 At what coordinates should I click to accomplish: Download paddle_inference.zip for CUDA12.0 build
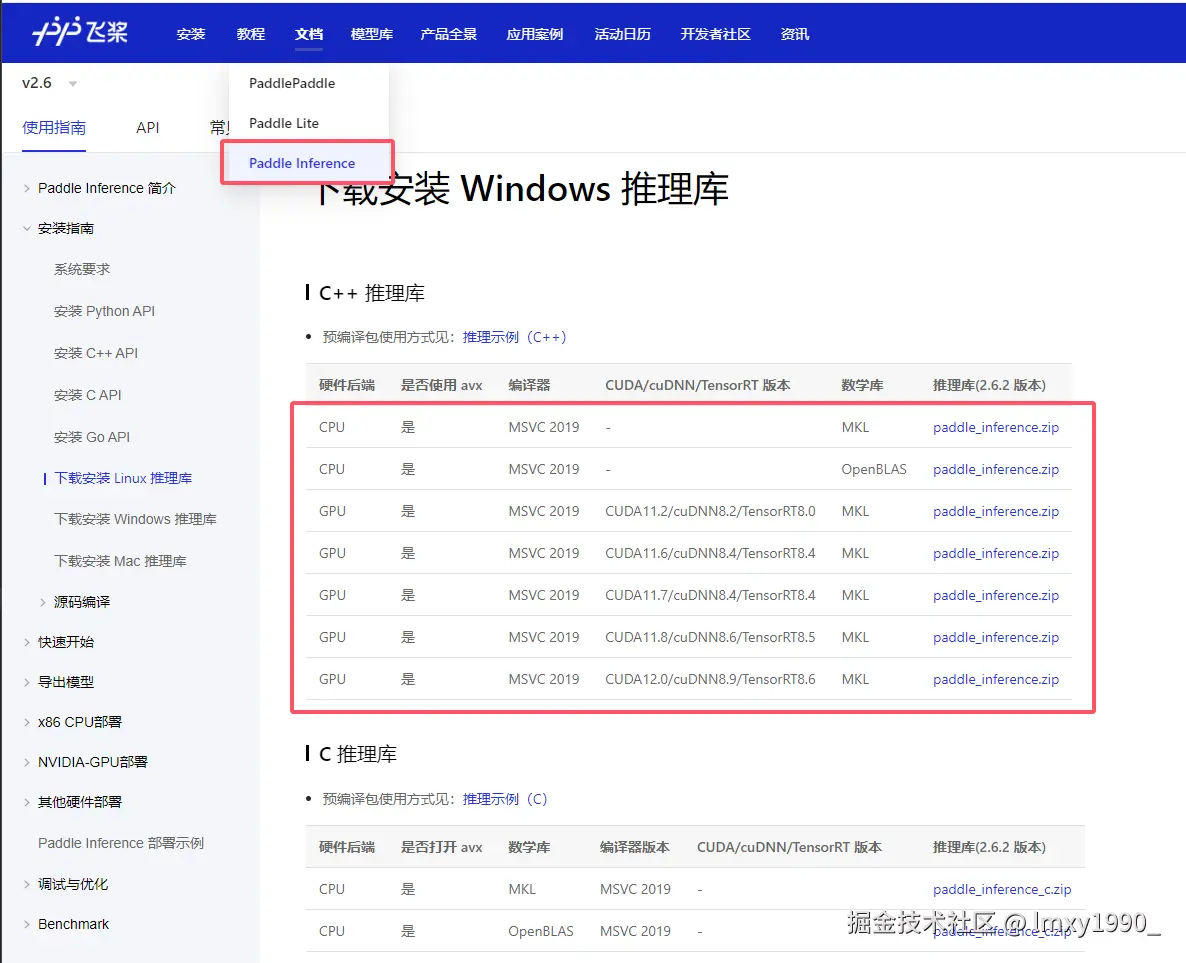pos(995,679)
